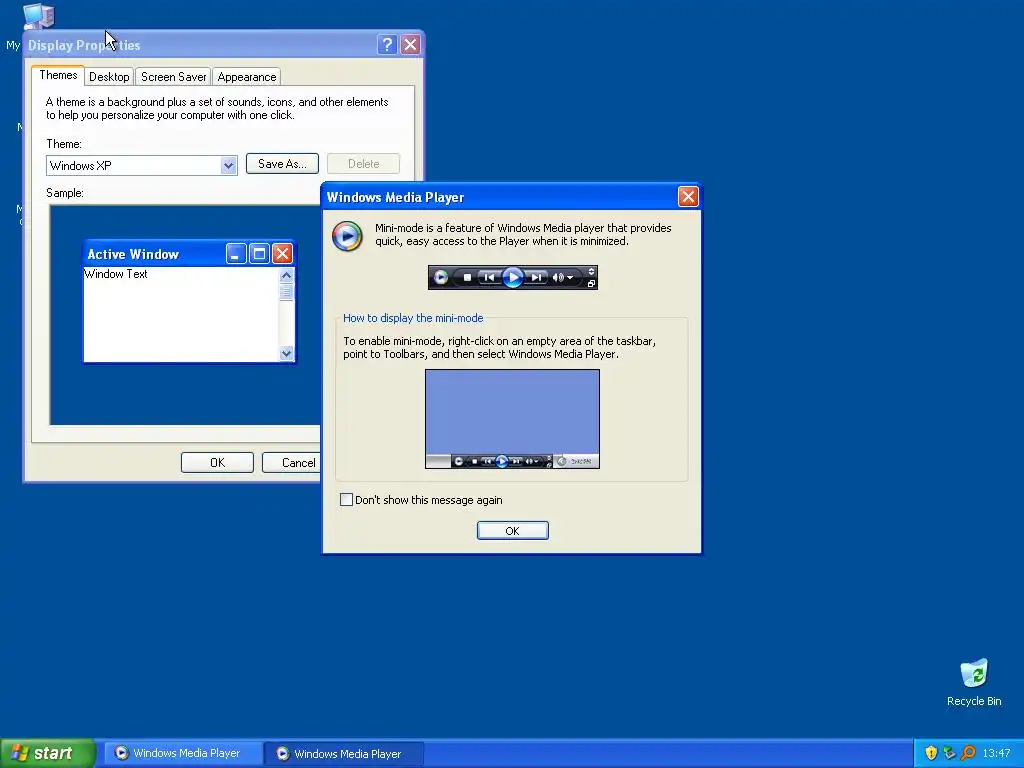The height and width of the screenshot is (768, 1024).
Task: Click Save As... in Display Properties
Action: 282,164
